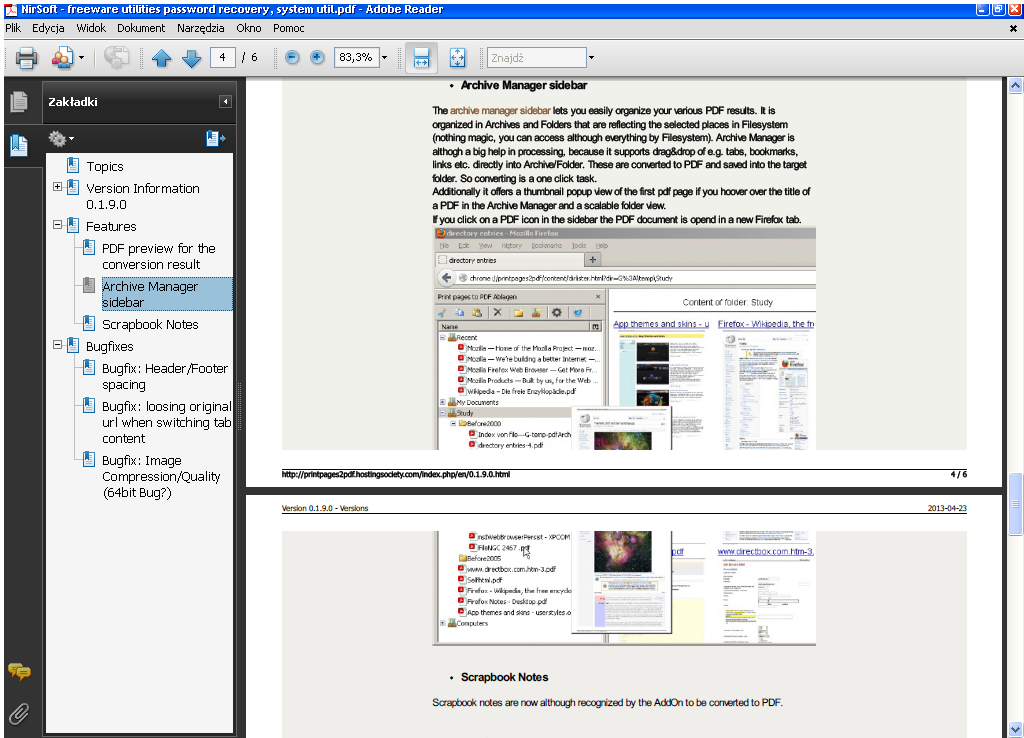Open the Pages panel icon in sidebar
Viewport: 1024px width, 738px height.
19,101
